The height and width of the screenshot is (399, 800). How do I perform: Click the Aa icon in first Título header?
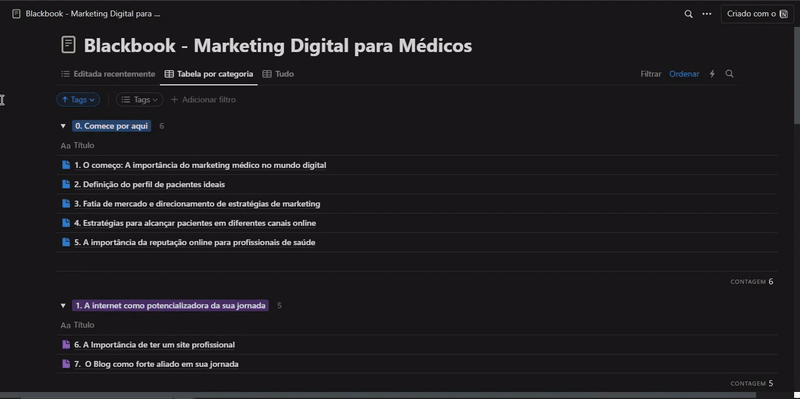coord(65,146)
